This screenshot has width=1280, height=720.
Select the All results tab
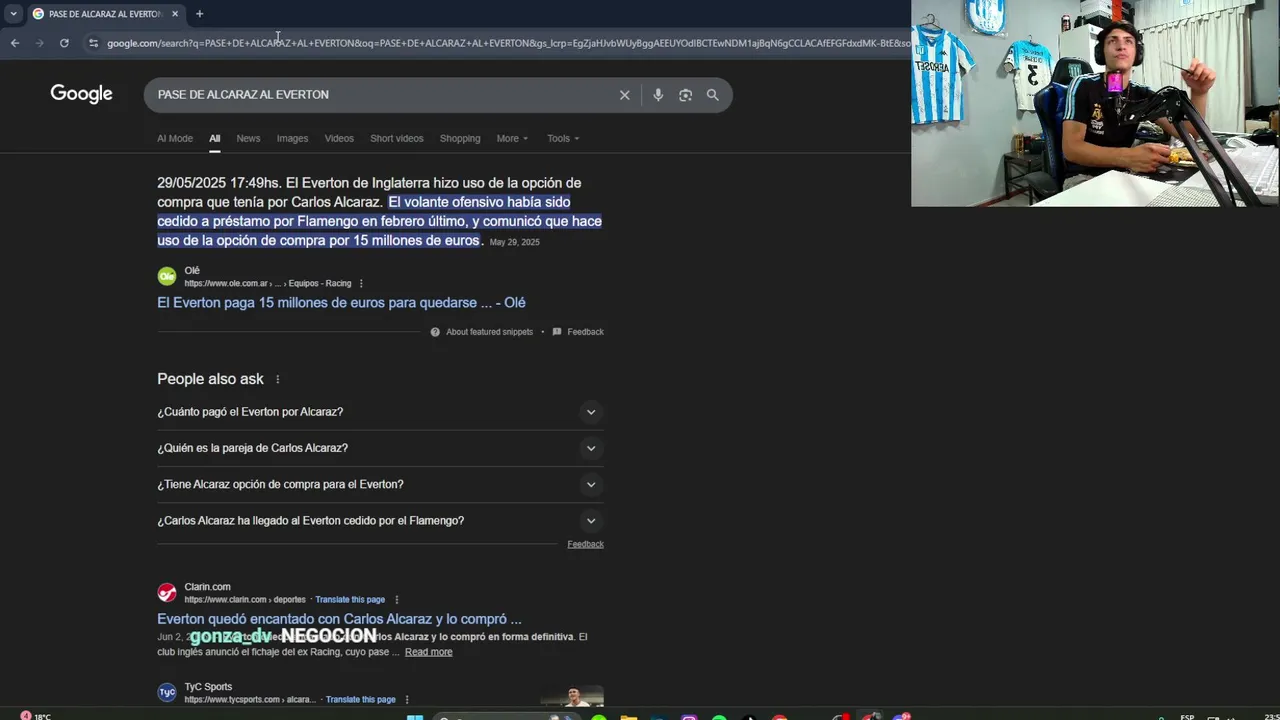(x=214, y=138)
